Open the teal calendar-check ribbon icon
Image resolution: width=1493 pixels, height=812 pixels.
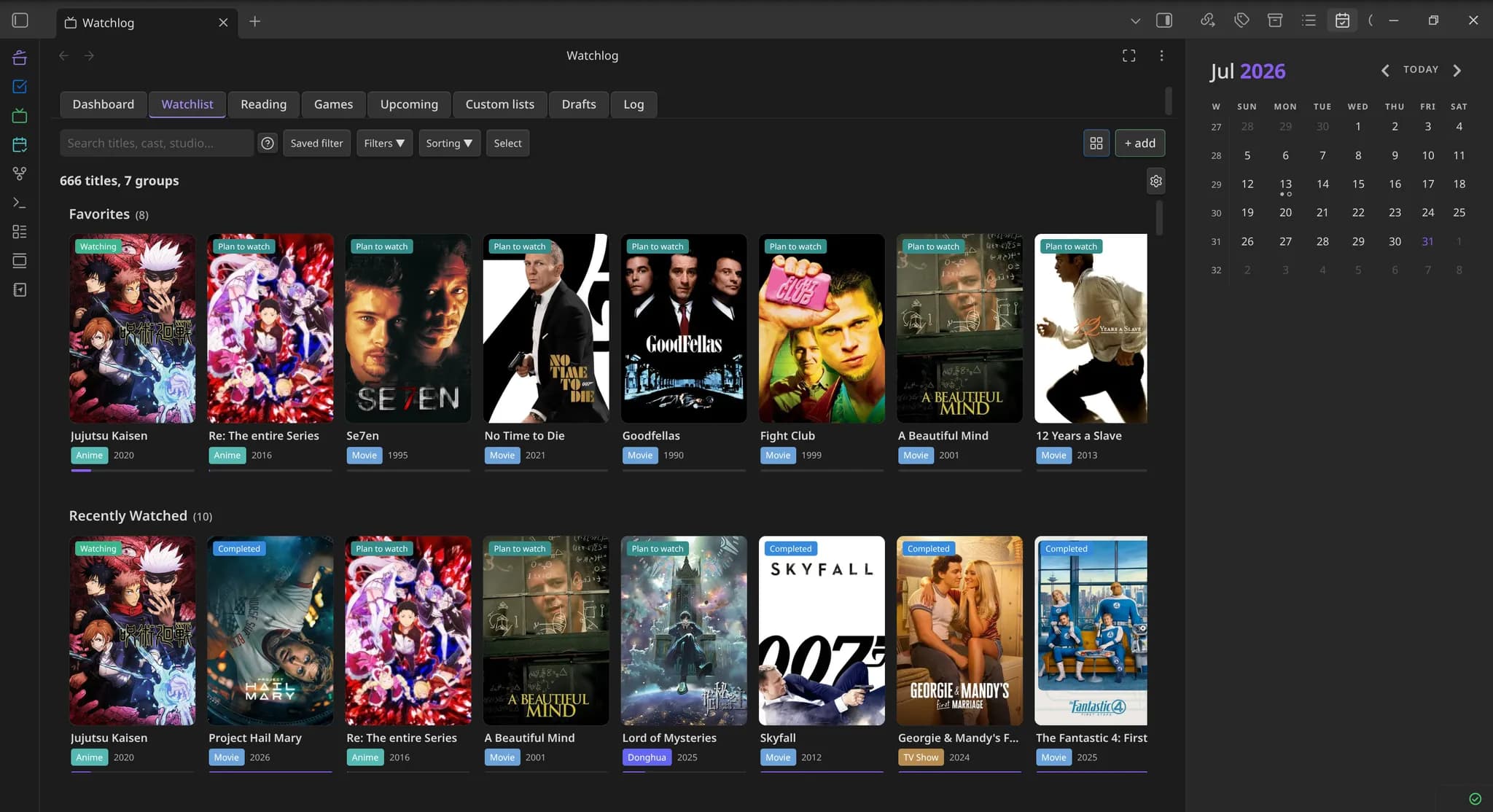pos(20,145)
